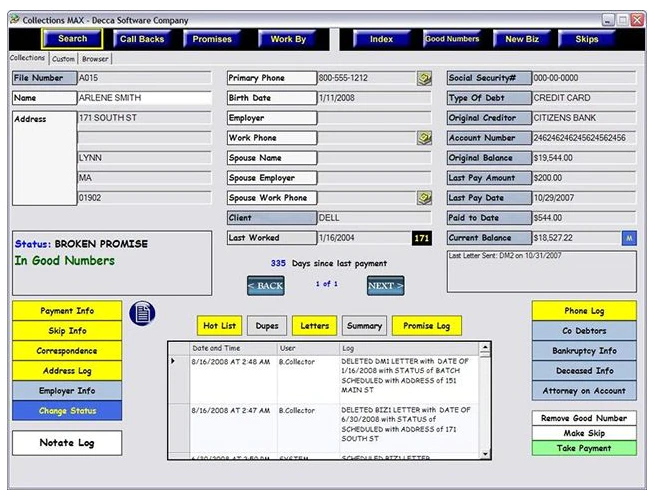Open the Search toolbar button

pyautogui.click(x=72, y=39)
